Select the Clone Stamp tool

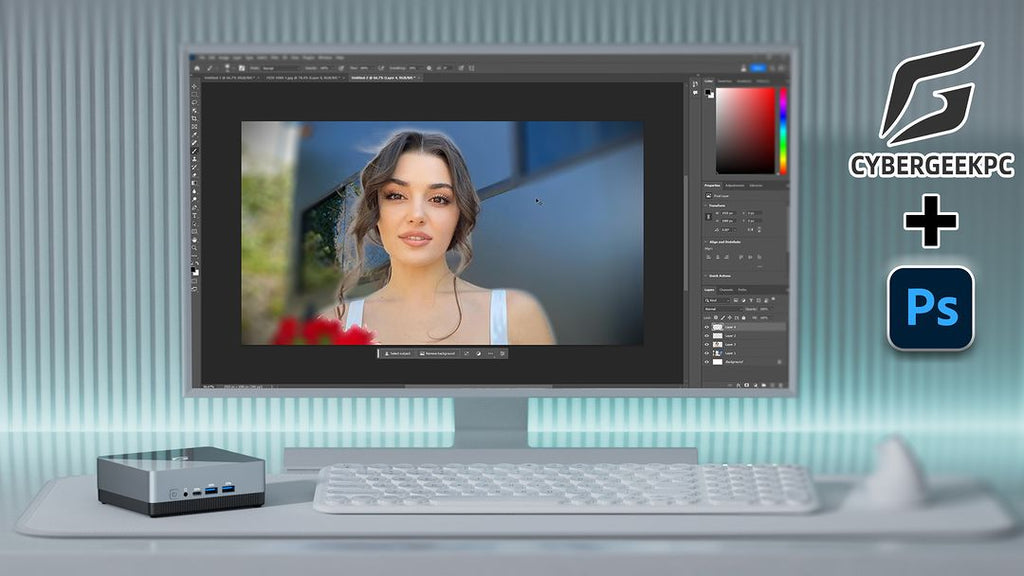pos(195,159)
